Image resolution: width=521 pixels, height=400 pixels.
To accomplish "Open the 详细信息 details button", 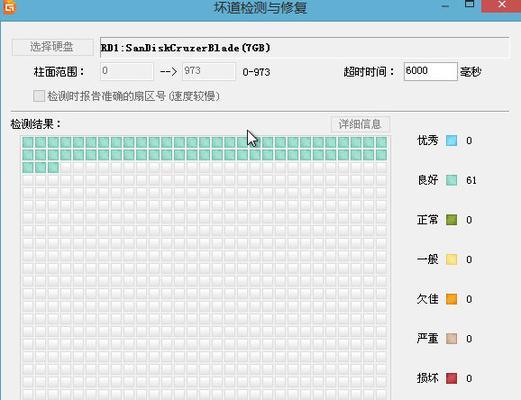I will click(x=360, y=124).
